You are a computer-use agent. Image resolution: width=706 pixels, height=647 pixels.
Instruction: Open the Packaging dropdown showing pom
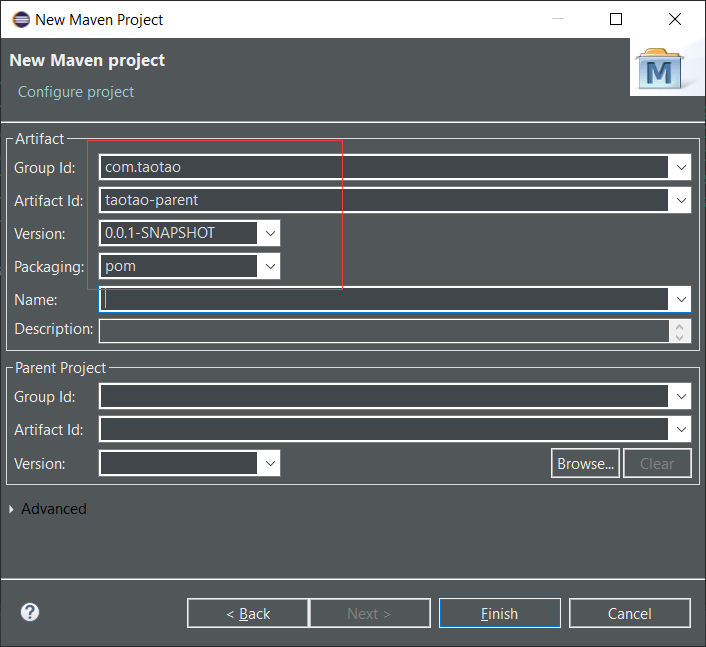tap(270, 266)
